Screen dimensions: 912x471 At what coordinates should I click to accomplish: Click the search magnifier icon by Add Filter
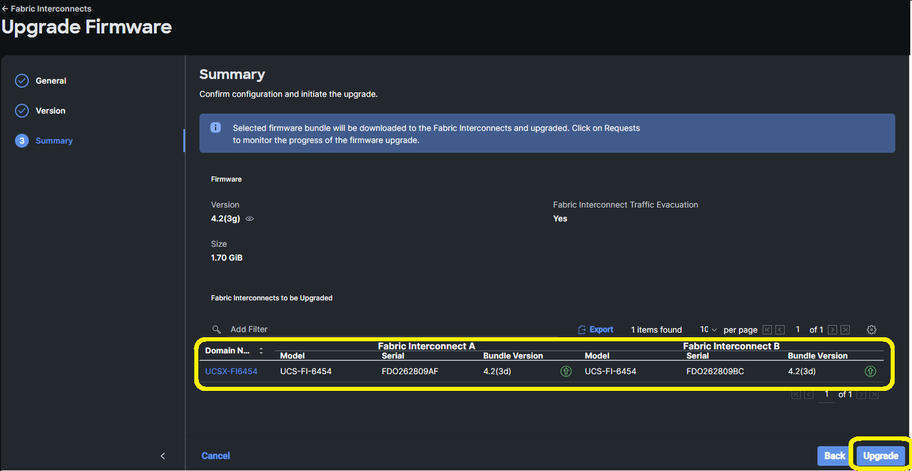pyautogui.click(x=216, y=329)
